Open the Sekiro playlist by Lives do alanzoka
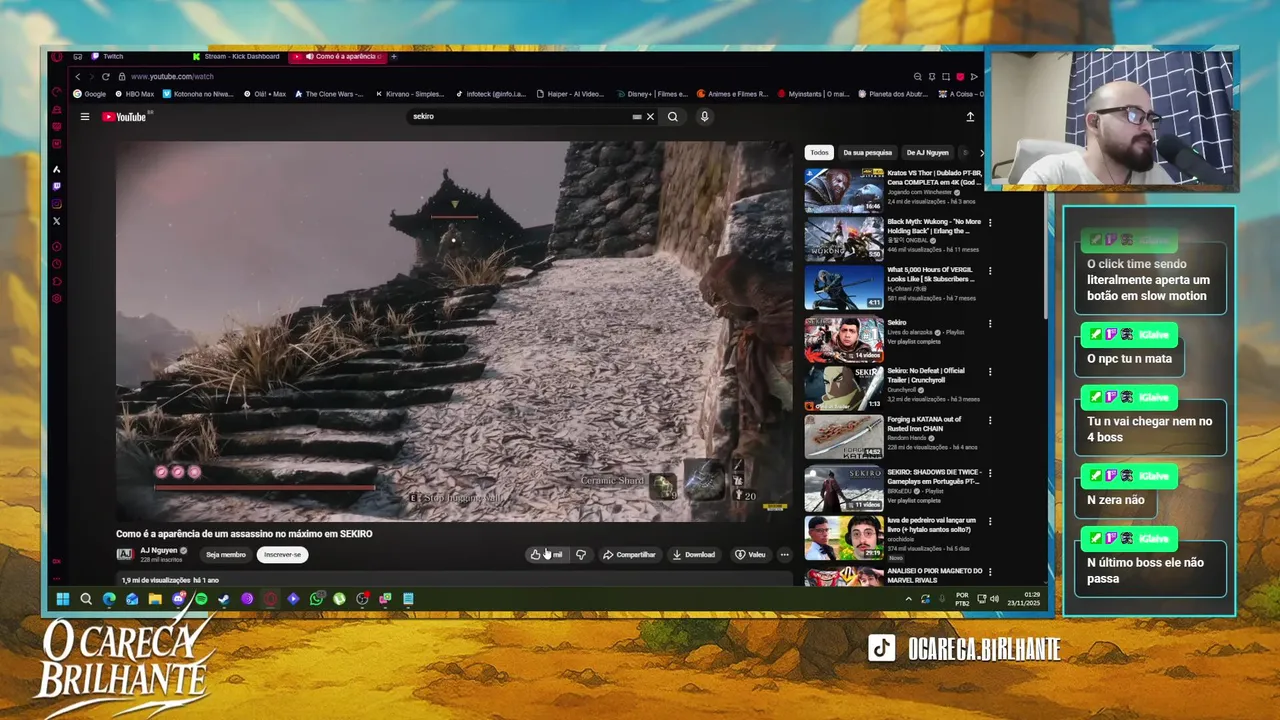Screen dimensions: 1280x720 click(844, 340)
